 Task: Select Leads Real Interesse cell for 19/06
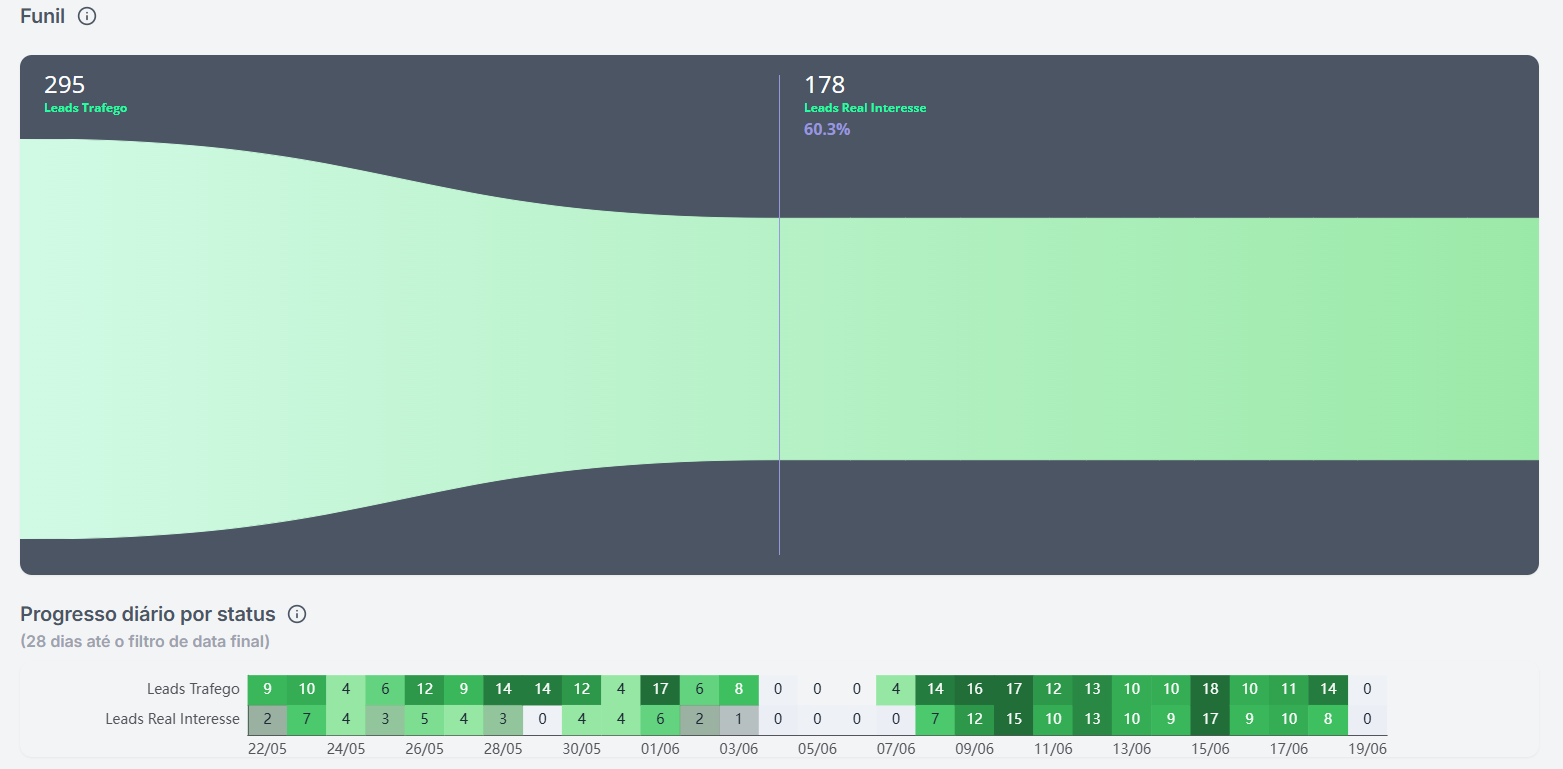point(1367,719)
